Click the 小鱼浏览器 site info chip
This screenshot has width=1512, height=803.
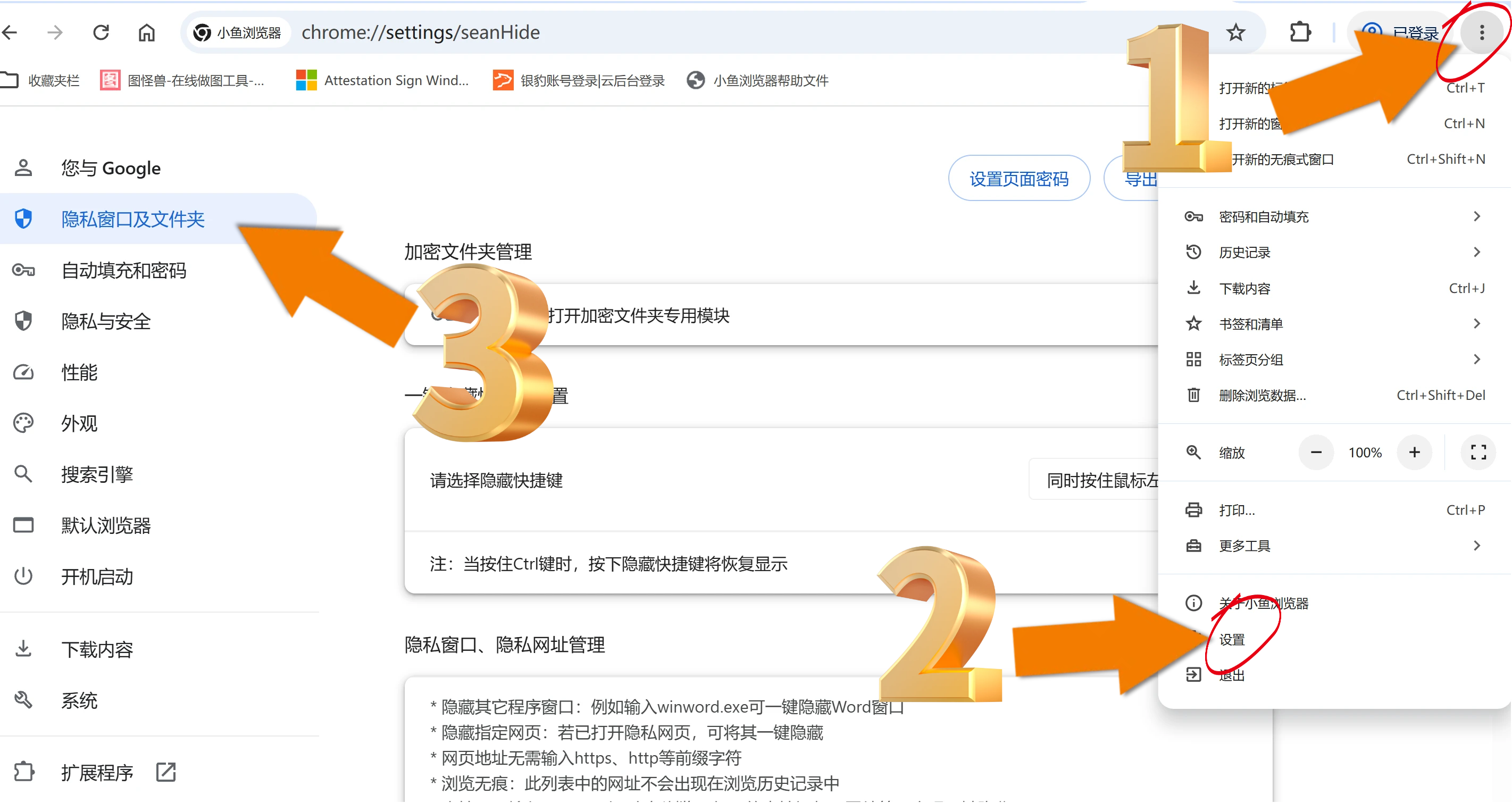[x=238, y=32]
